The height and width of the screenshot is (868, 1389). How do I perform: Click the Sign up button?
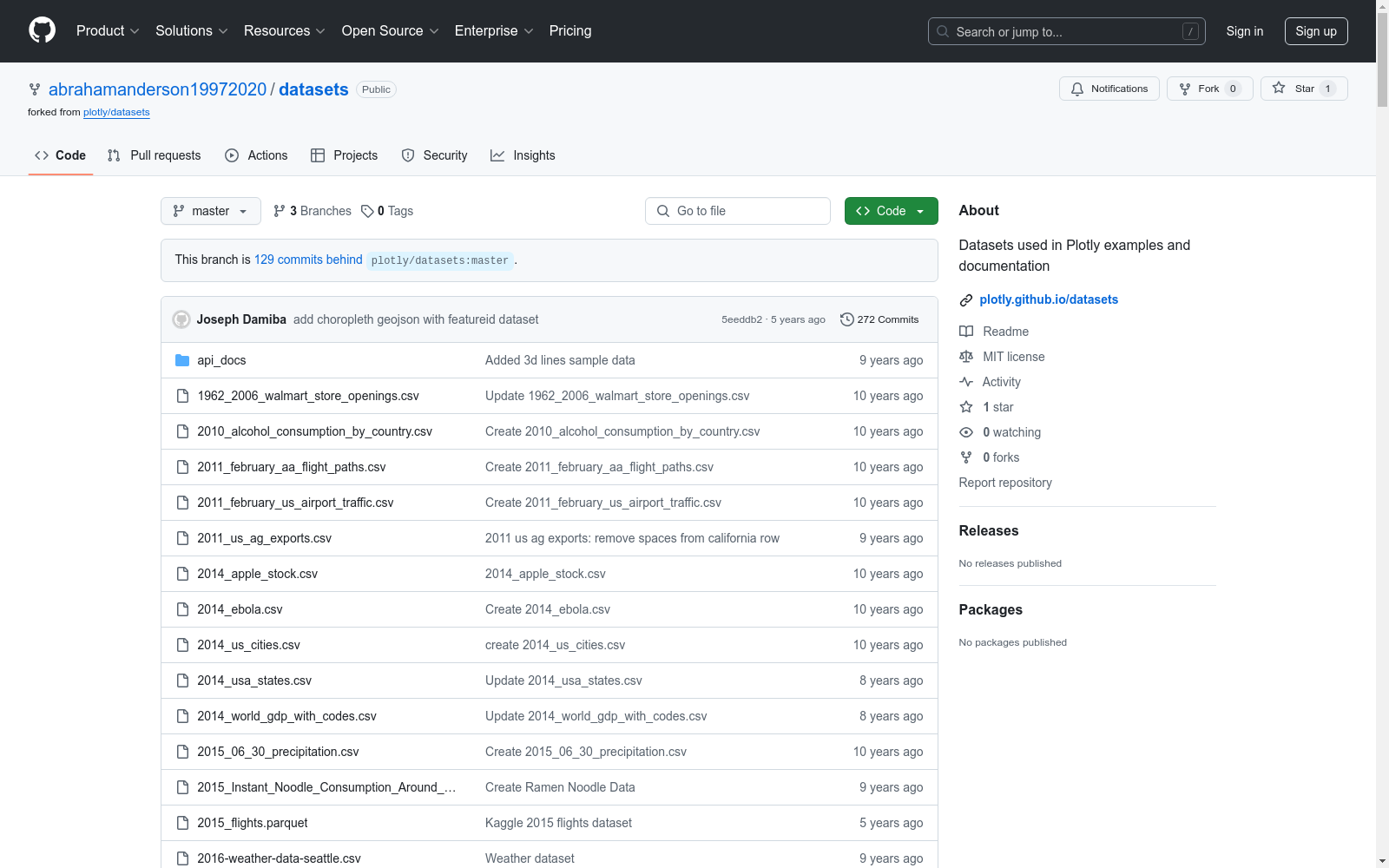(1316, 31)
